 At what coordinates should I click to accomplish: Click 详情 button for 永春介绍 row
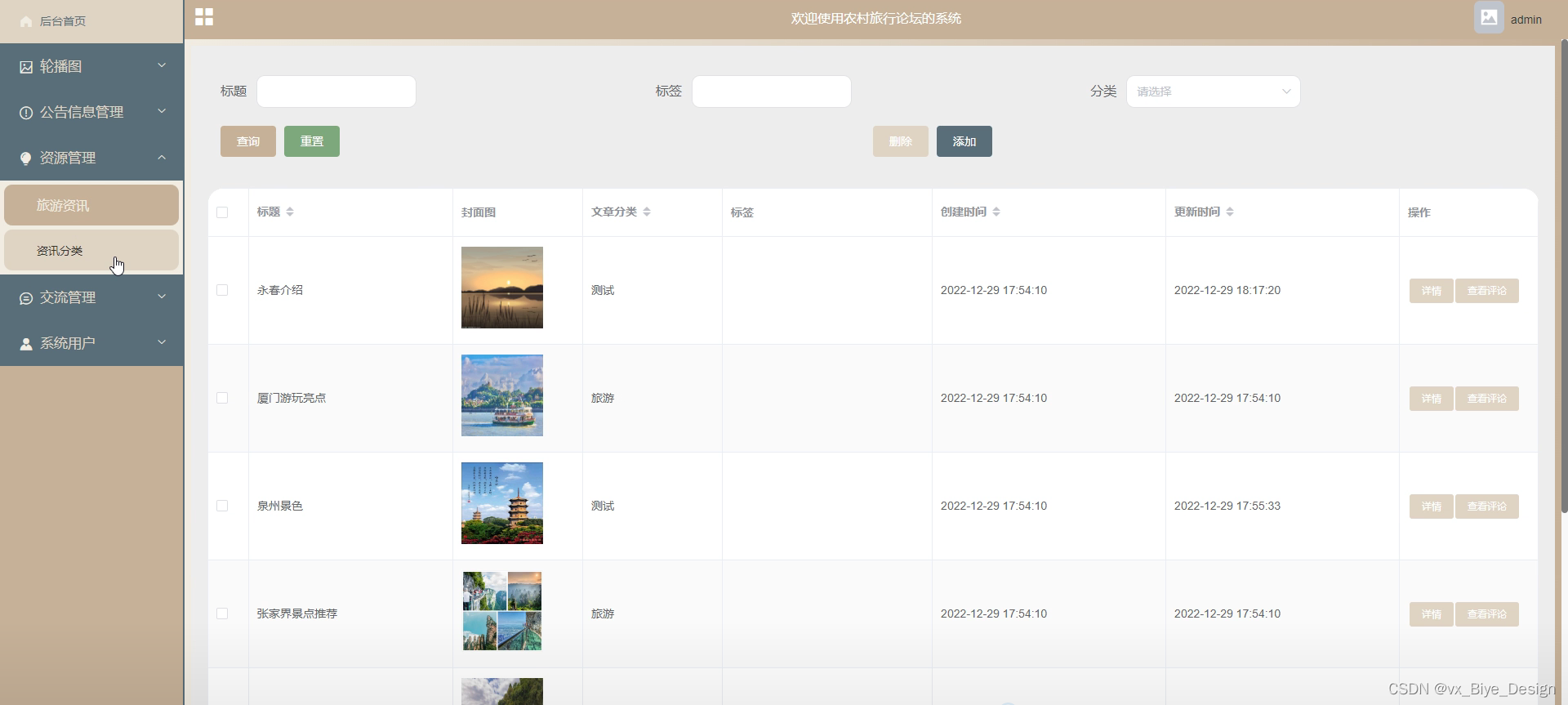(x=1432, y=291)
